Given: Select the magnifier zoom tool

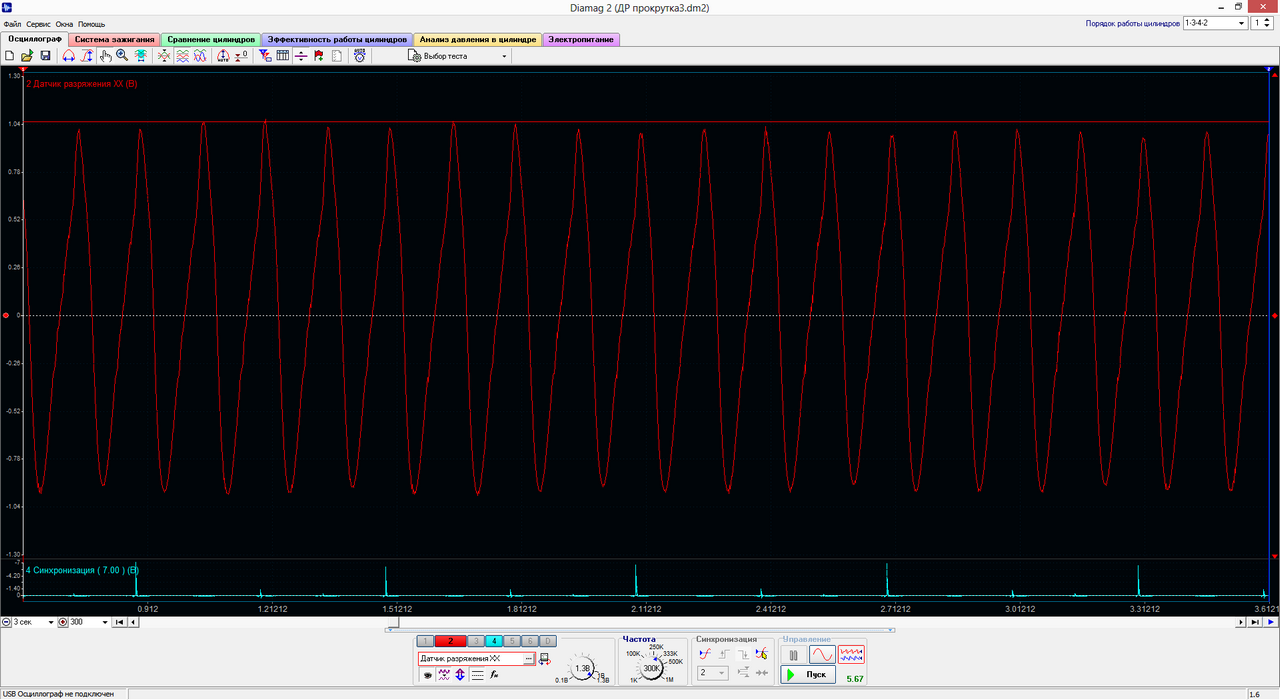Looking at the screenshot, I should pos(122,56).
